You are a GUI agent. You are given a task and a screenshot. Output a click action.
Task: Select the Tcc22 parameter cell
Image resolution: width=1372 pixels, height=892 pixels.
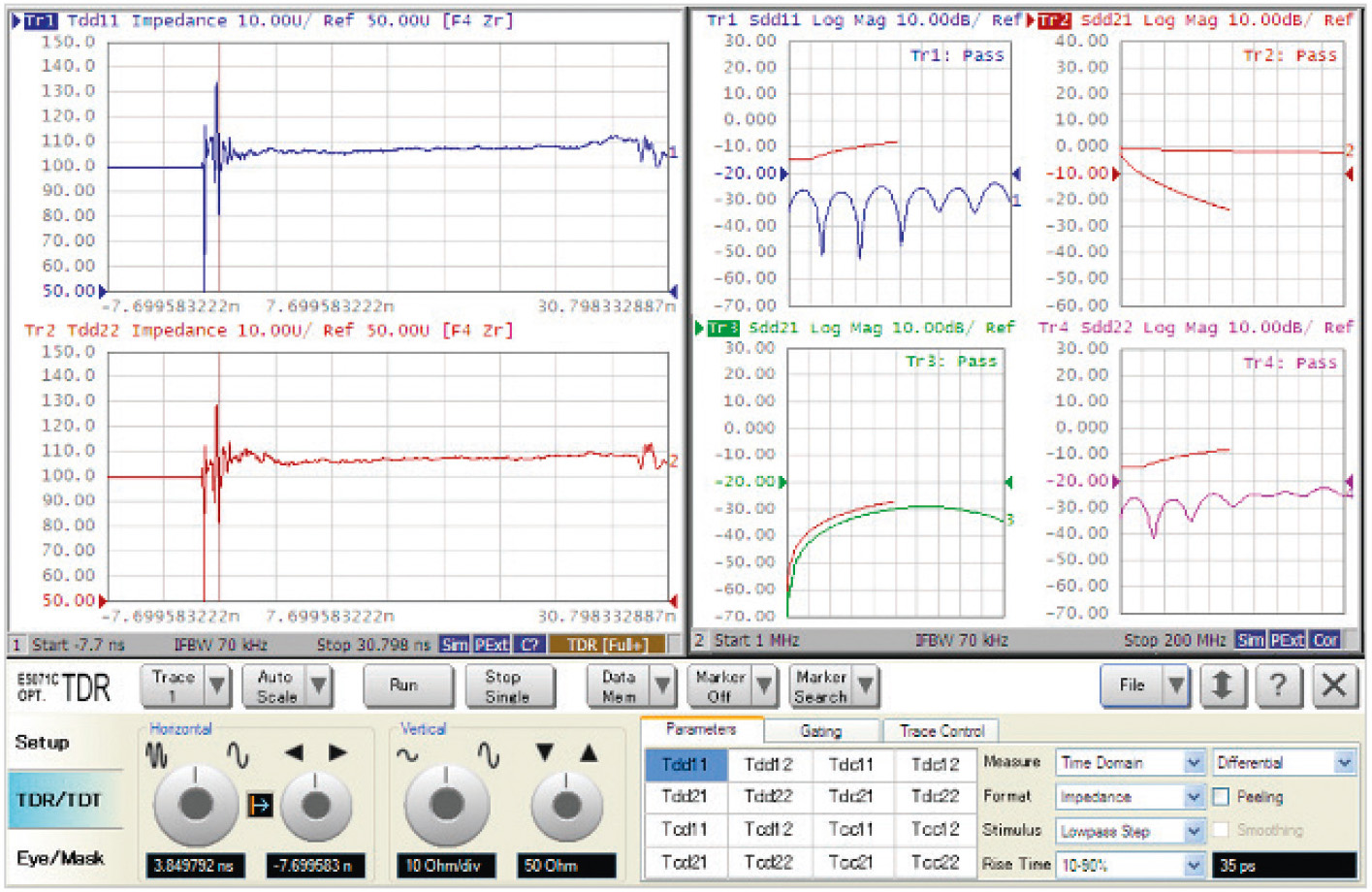[936, 862]
